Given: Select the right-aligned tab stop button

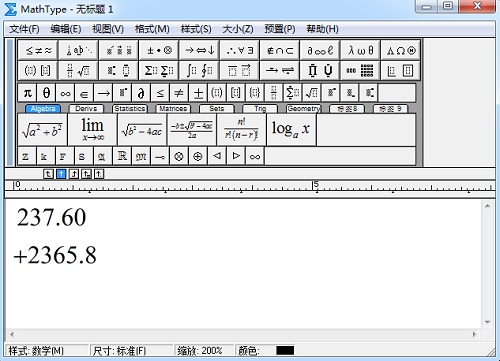Looking at the screenshot, I should pos(74,174).
